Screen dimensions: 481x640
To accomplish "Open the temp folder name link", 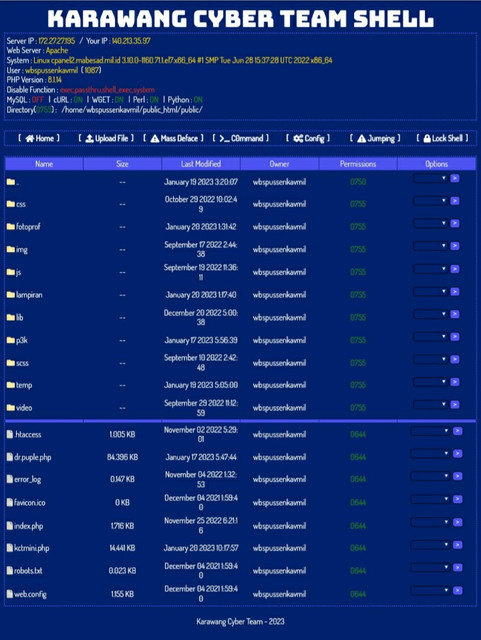I will pos(24,385).
